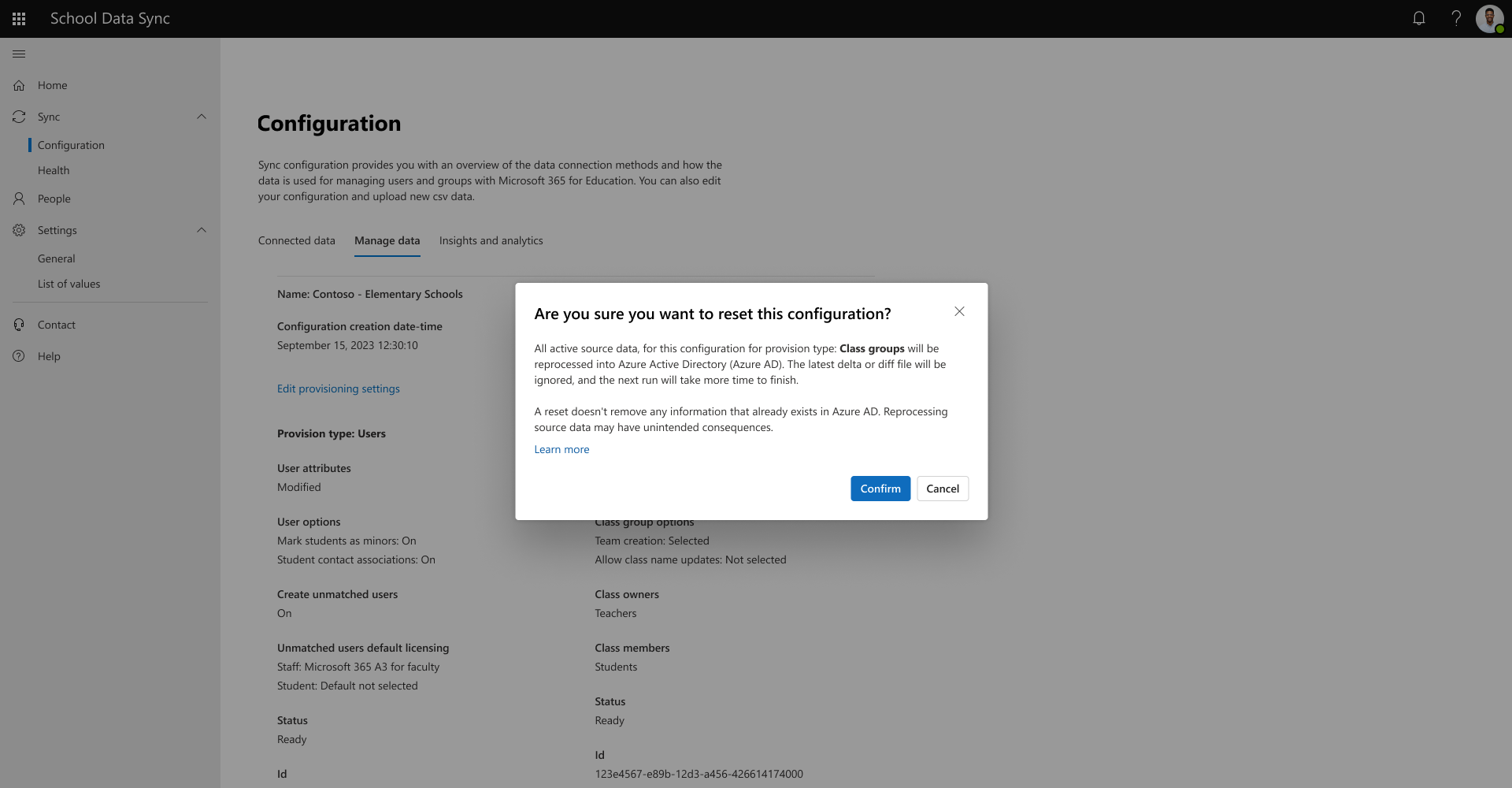Collapse the navigation hamburger menu
Image resolution: width=1512 pixels, height=788 pixels.
coord(19,54)
